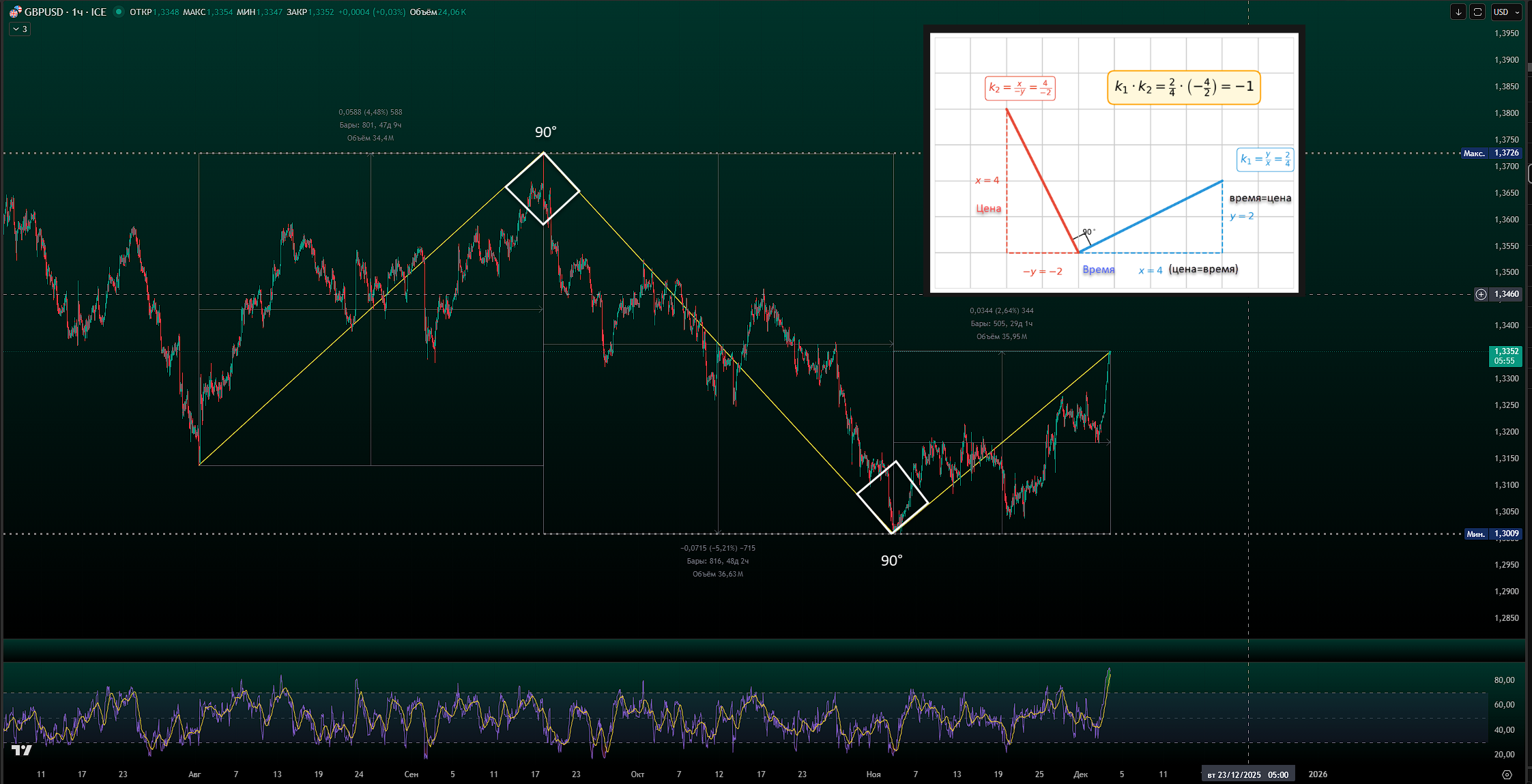1532x784 pixels.
Task: Expand the indicator legend showing 3
Action: click(x=20, y=29)
